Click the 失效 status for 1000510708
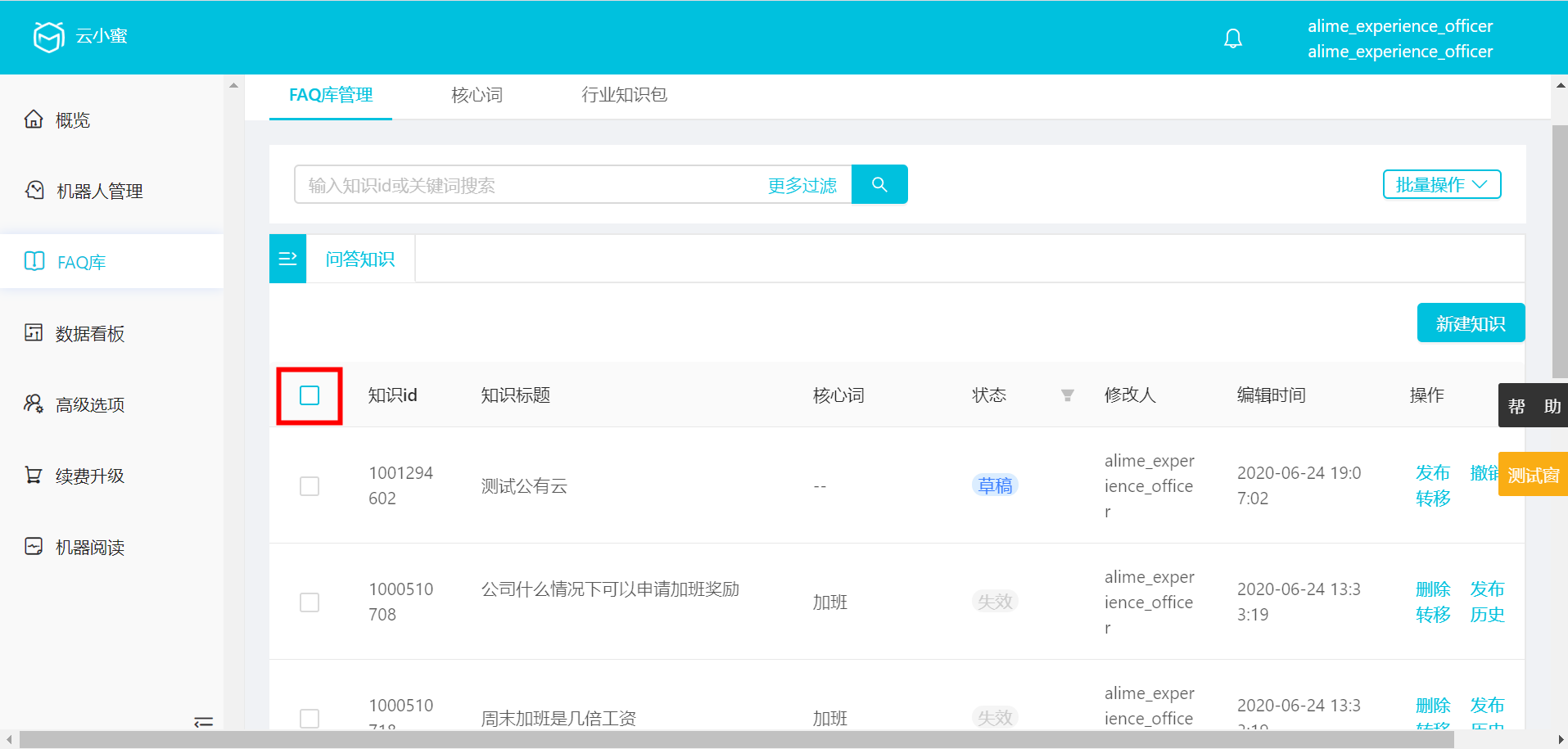1568x749 pixels. [x=995, y=602]
